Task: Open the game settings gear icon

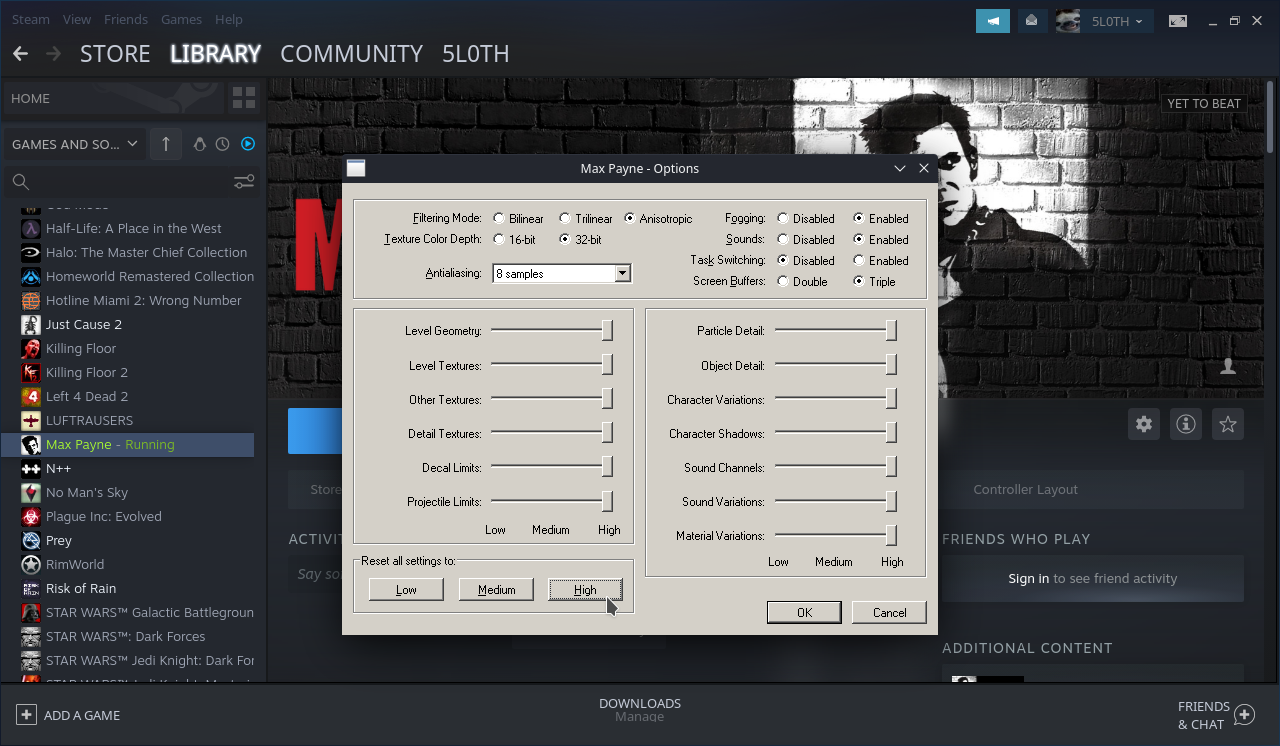Action: (1144, 424)
